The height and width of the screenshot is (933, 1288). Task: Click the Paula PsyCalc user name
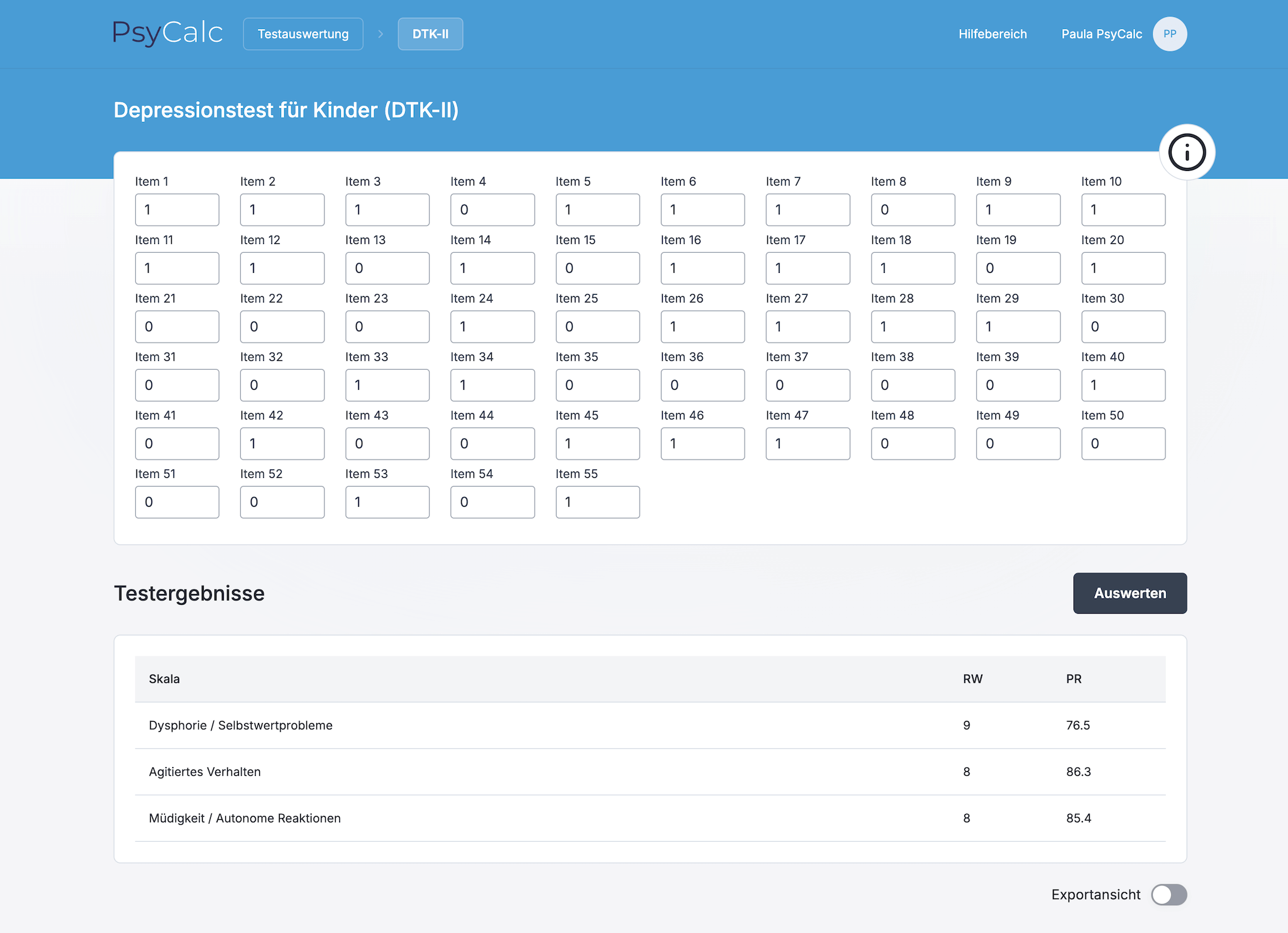1101,34
